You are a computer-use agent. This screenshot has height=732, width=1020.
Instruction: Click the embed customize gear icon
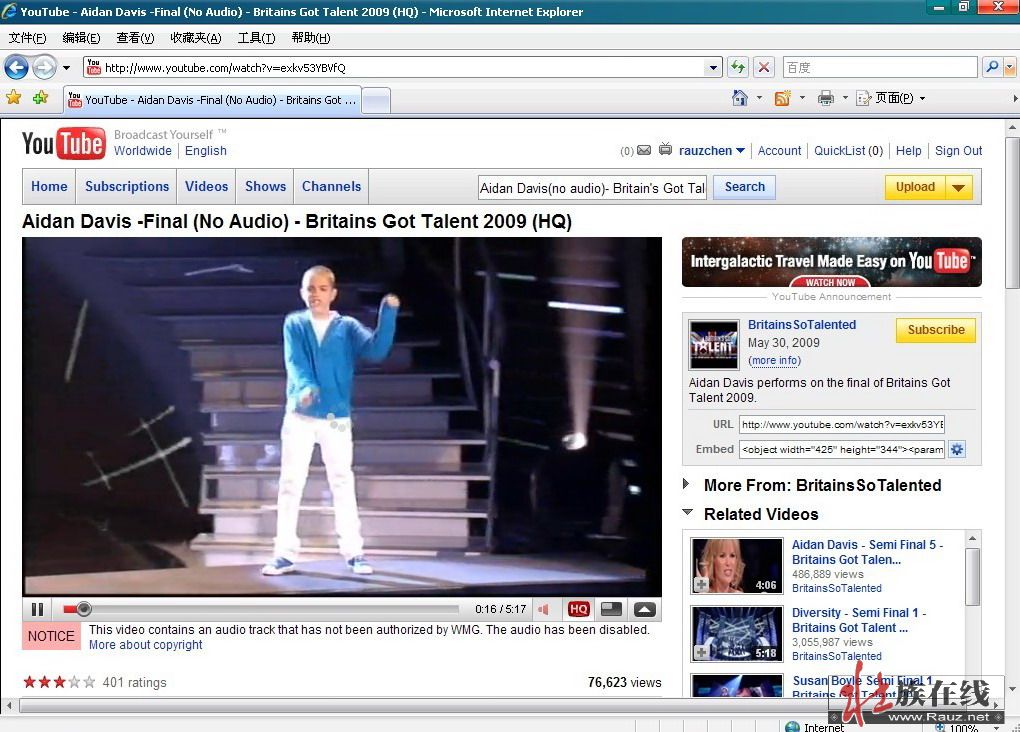[x=957, y=449]
